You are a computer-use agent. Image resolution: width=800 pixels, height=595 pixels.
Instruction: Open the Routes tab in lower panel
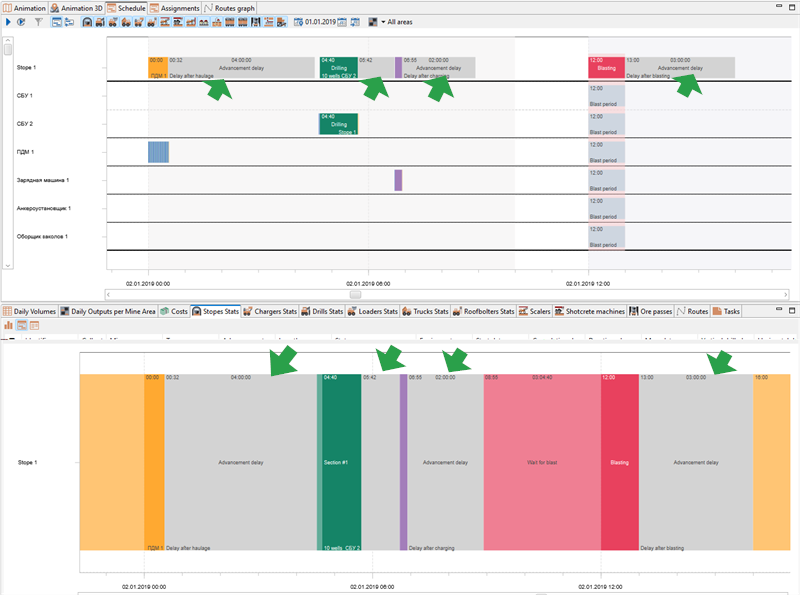(x=692, y=311)
